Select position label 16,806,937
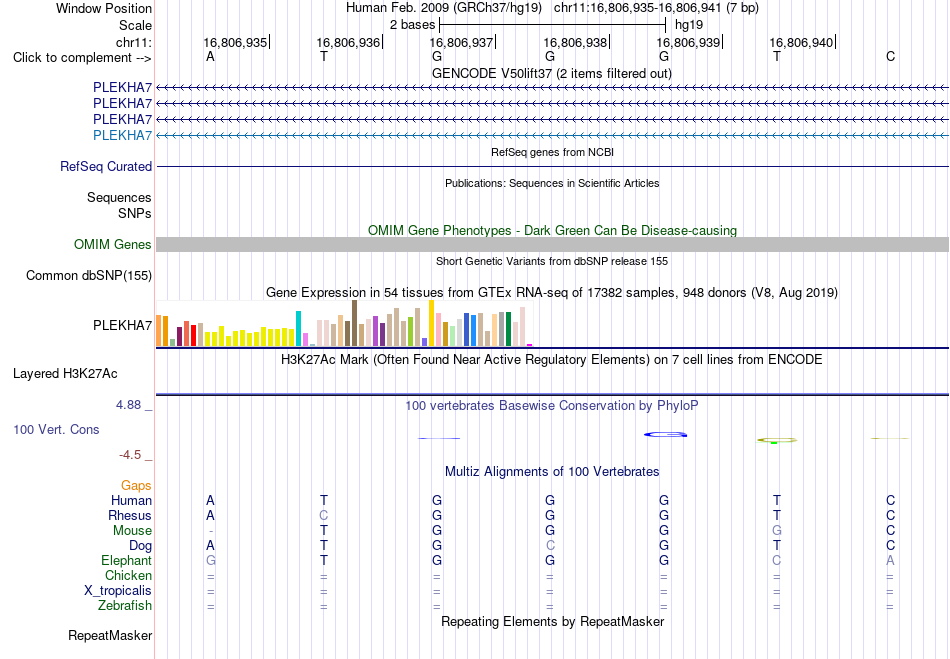This screenshot has height=659, width=950. [462, 42]
